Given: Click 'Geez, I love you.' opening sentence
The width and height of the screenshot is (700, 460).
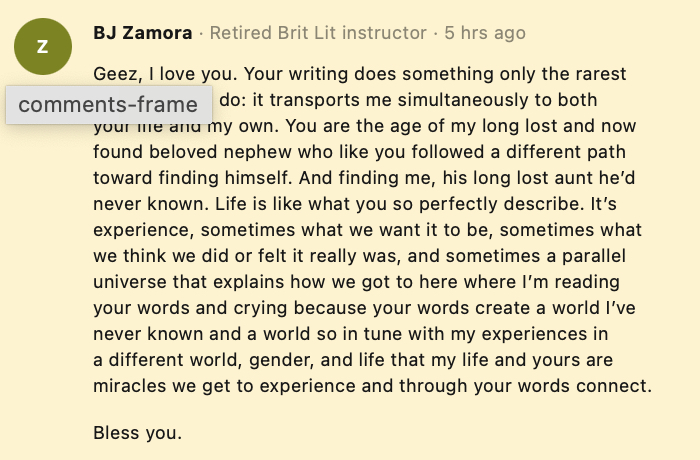Looking at the screenshot, I should 160,75.
